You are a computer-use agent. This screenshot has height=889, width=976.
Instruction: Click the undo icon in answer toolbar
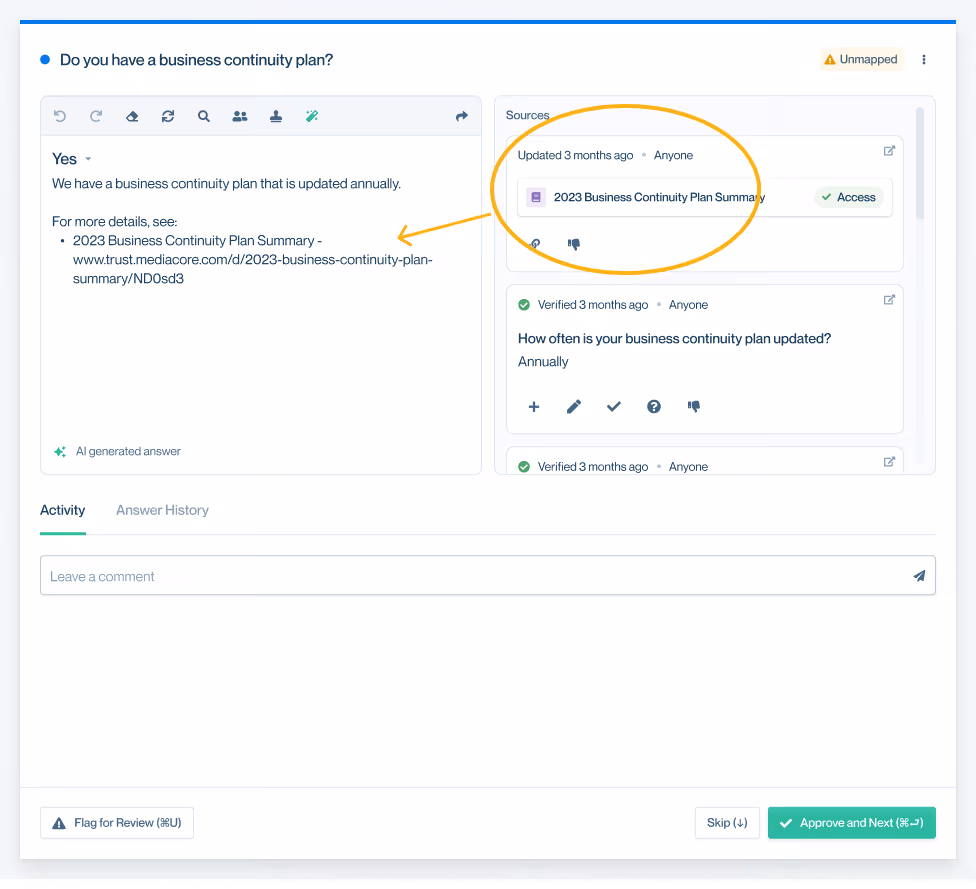(60, 116)
